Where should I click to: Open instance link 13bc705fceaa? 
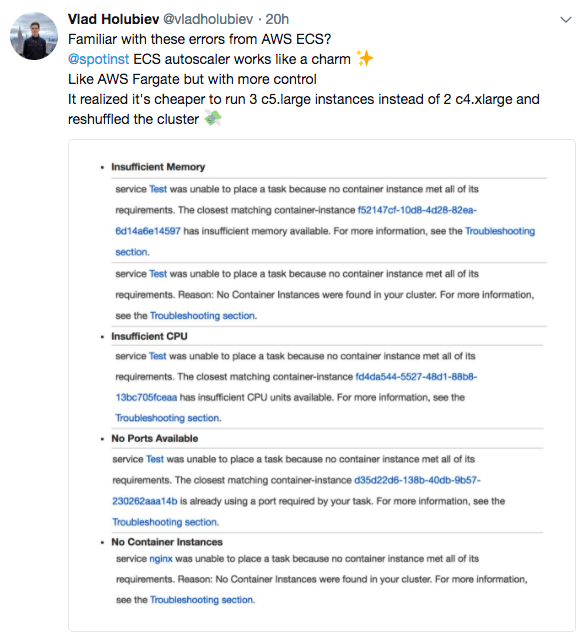pyautogui.click(x=146, y=398)
